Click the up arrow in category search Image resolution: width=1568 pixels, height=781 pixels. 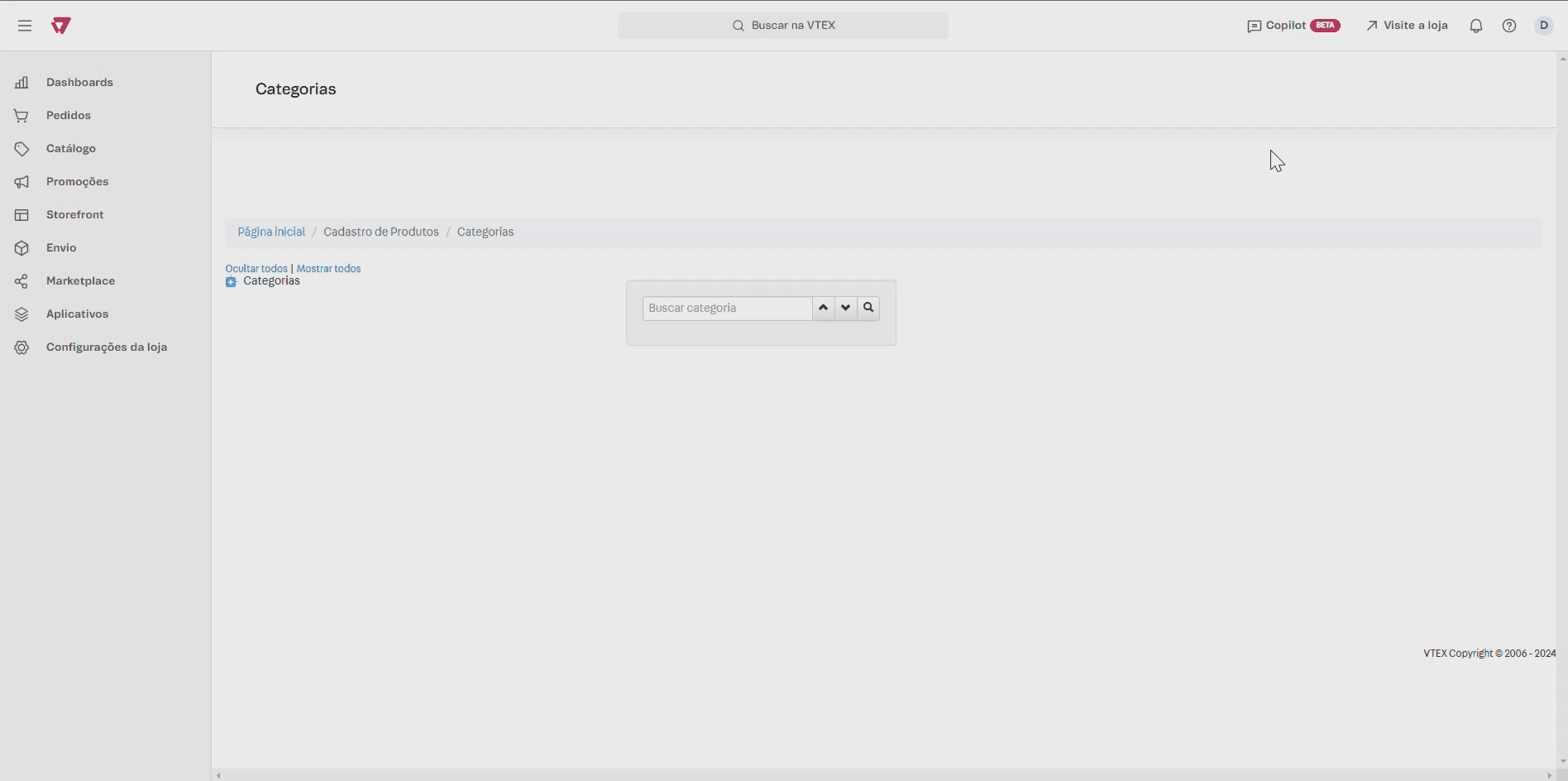823,308
